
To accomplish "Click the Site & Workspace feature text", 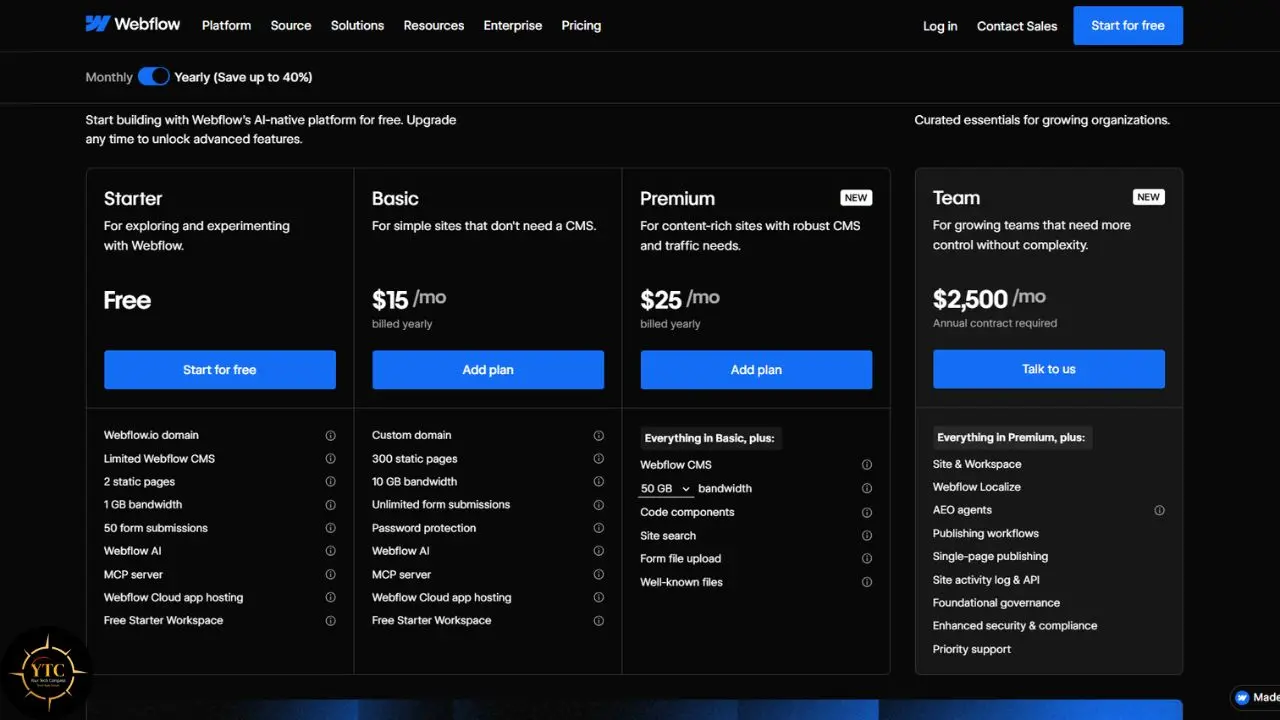I will (x=977, y=464).
